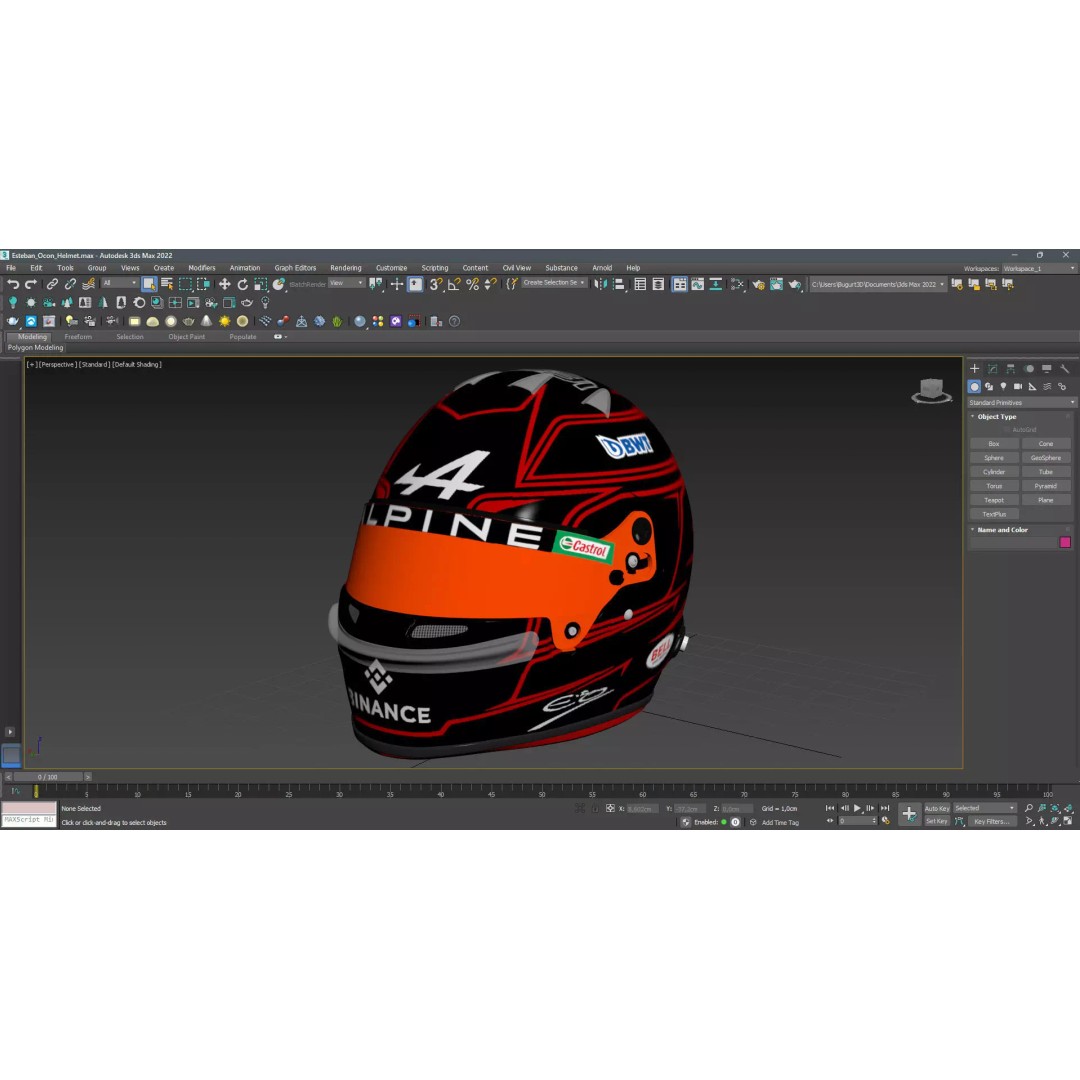
Task: Toggle Auto Key animation mode
Action: tap(935, 808)
